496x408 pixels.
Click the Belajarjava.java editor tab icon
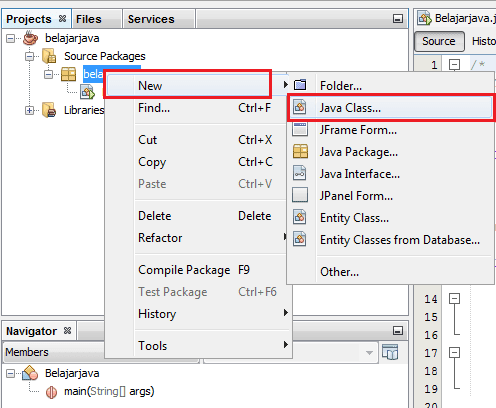(424, 18)
